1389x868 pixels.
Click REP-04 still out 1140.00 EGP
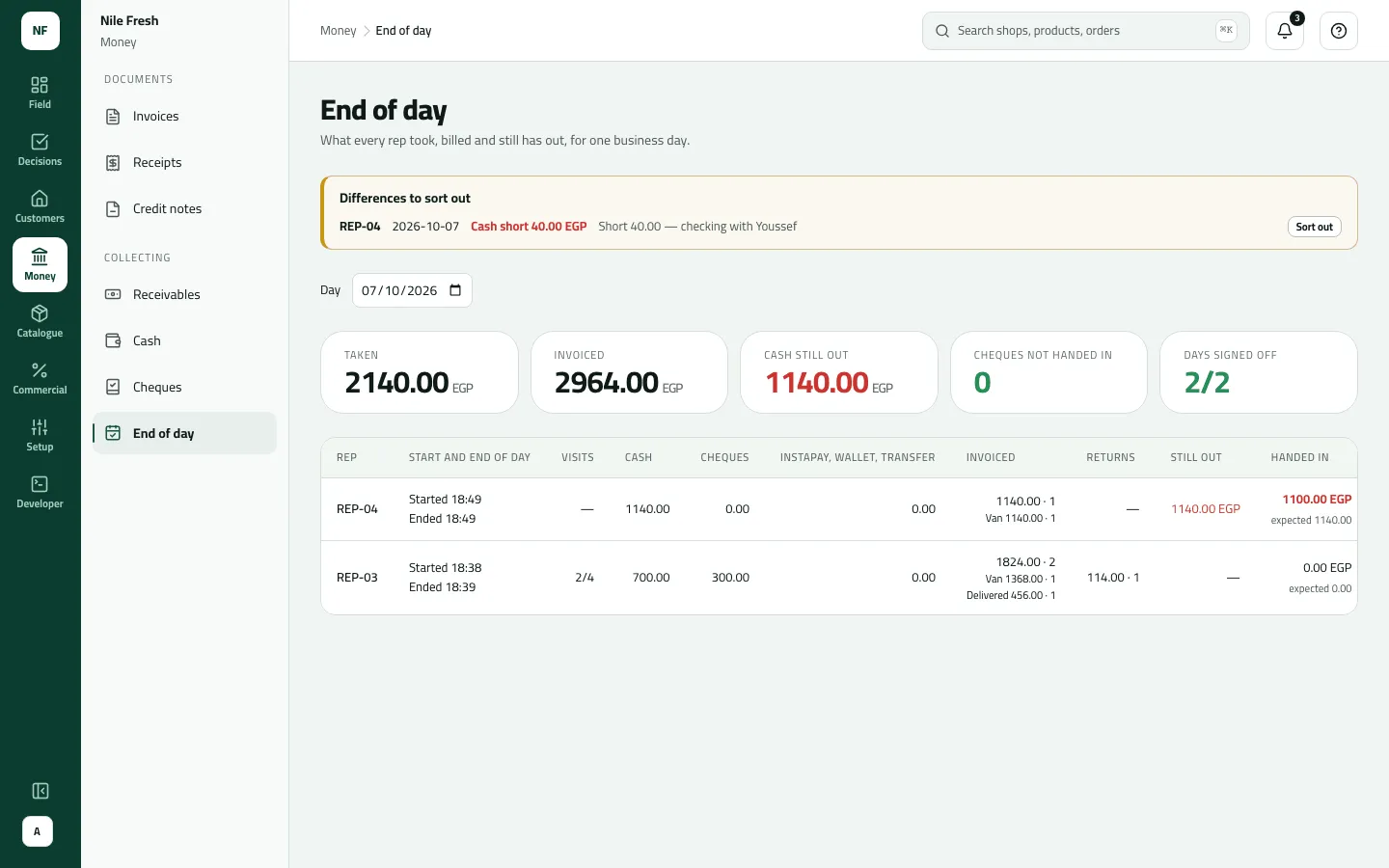(x=1206, y=509)
